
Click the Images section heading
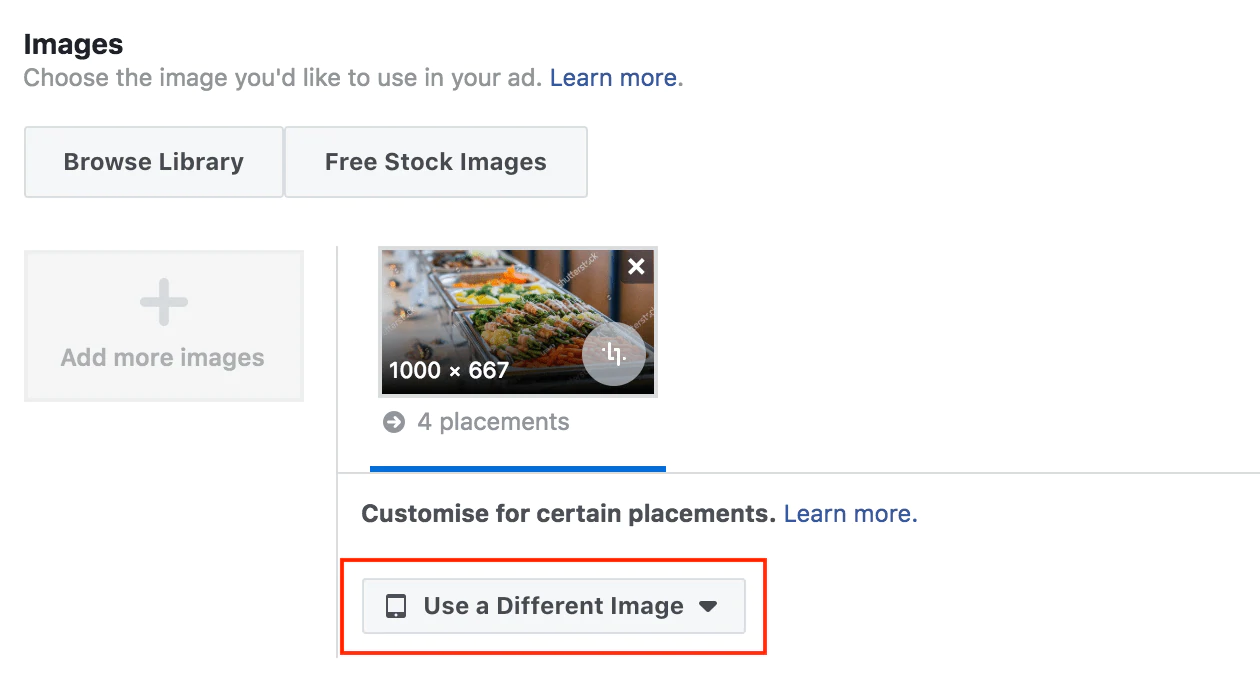(x=73, y=44)
